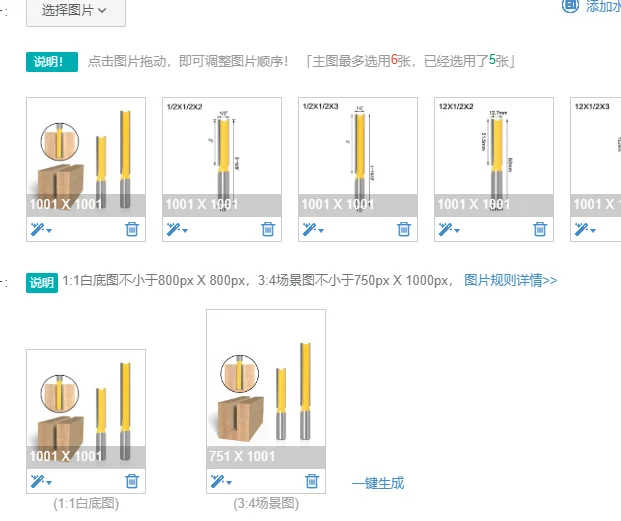Select the 1/2X1/2X2 router bit thumbnail
621x521 pixels.
pyautogui.click(x=222, y=157)
